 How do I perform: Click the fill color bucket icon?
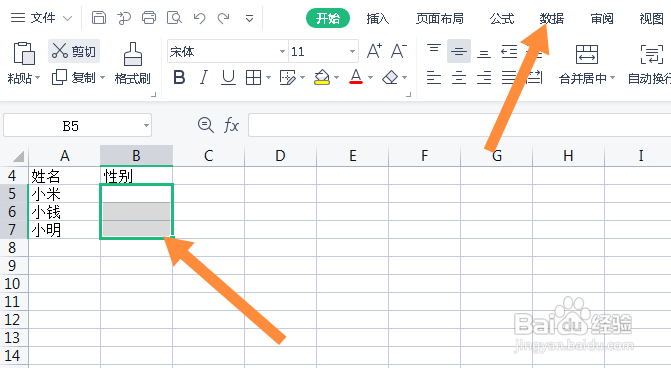pyautogui.click(x=322, y=77)
